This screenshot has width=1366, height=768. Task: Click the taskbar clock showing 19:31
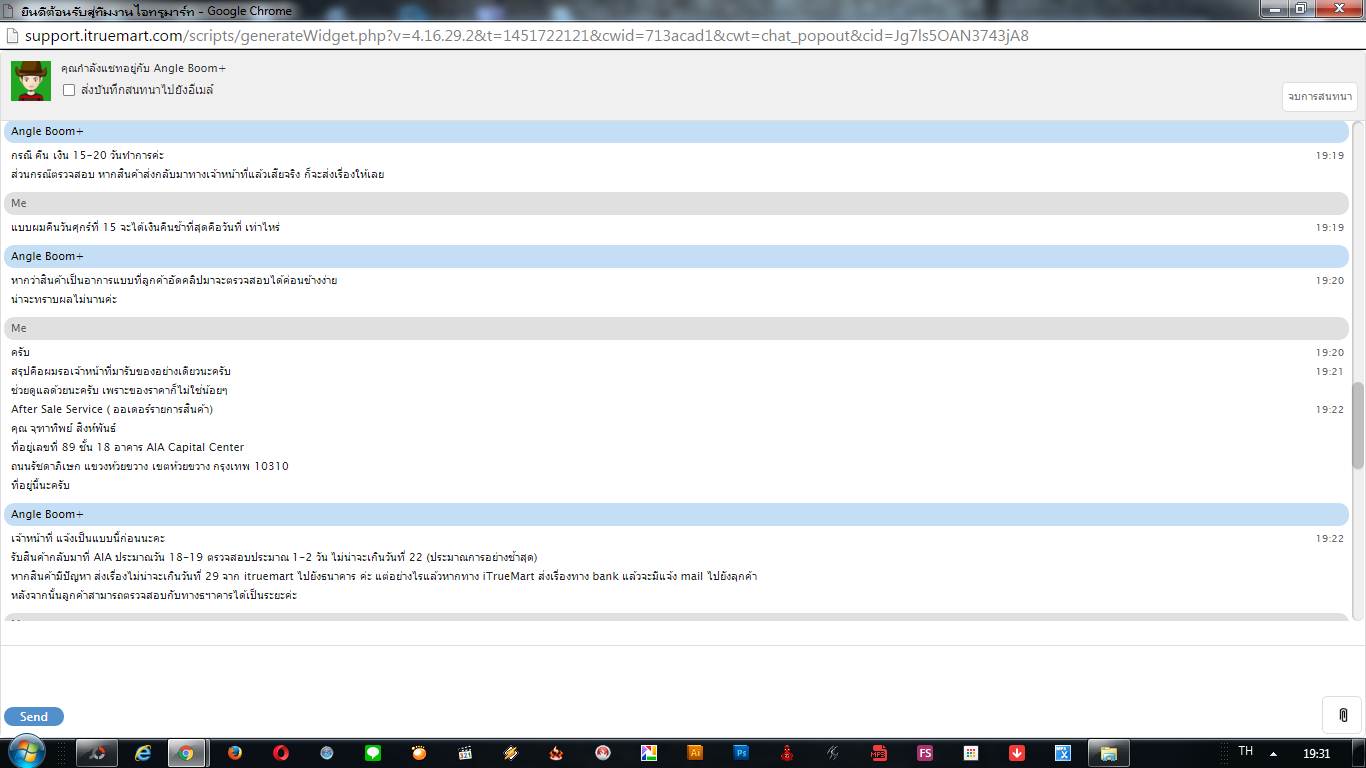pyautogui.click(x=1317, y=753)
